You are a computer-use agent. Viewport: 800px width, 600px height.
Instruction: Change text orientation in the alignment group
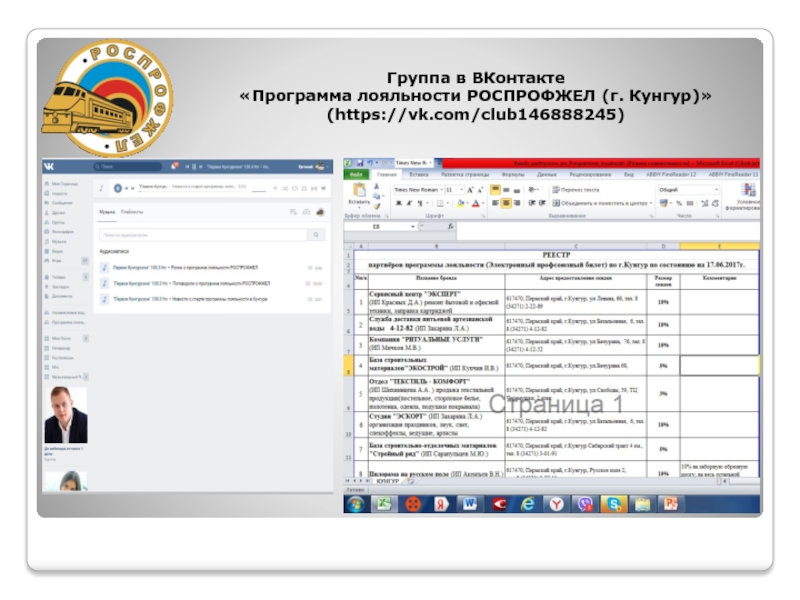[x=532, y=190]
